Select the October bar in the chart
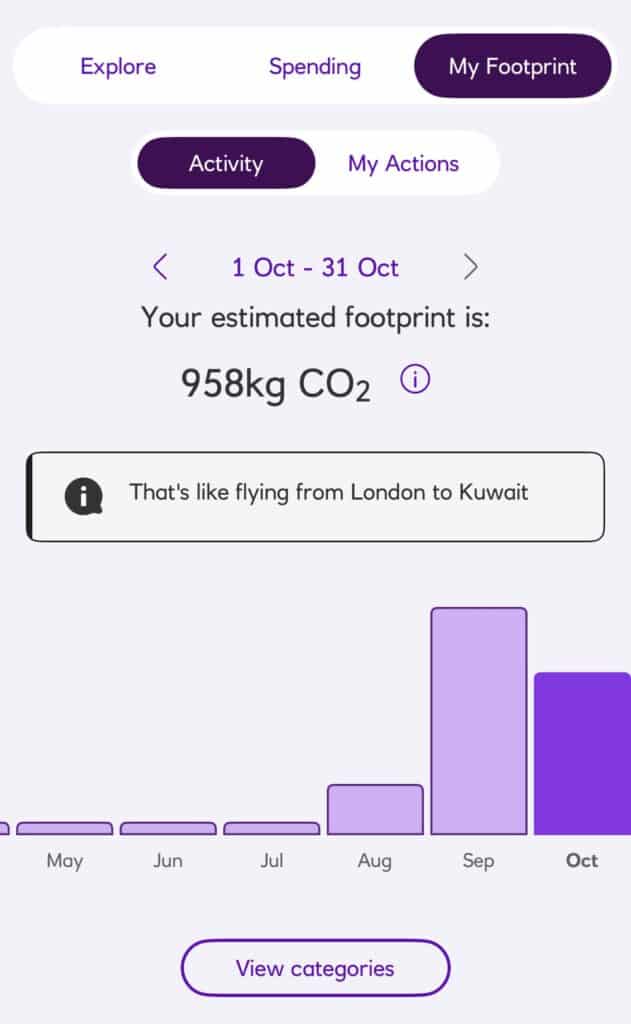 [582, 755]
